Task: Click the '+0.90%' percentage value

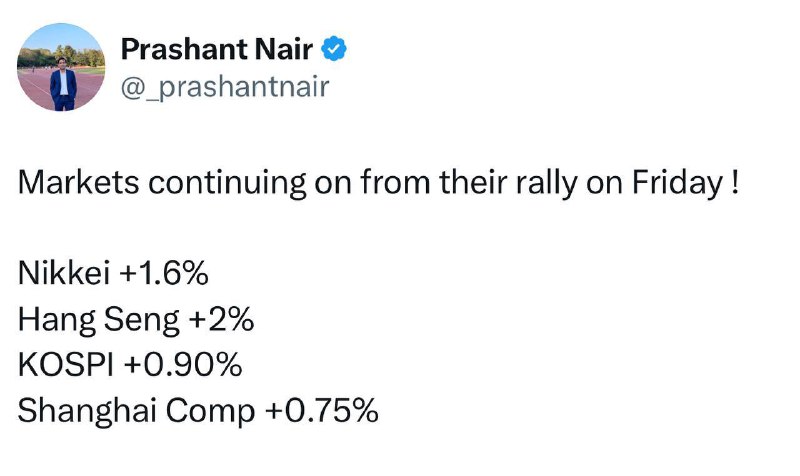Action: (183, 365)
